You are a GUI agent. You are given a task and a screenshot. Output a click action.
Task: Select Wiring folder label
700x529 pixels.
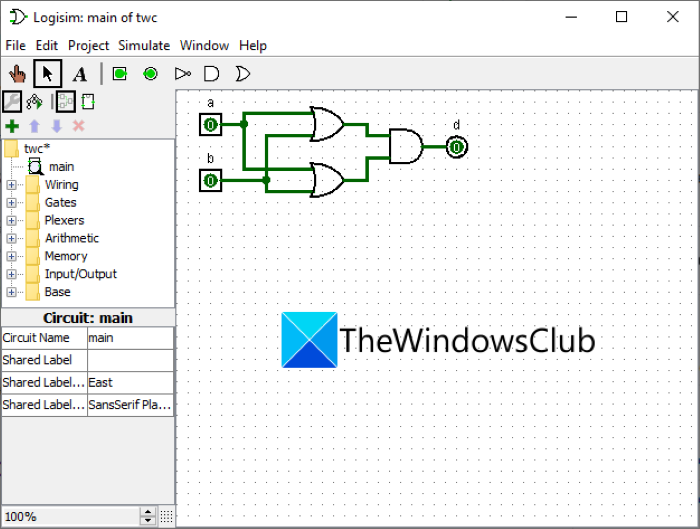[x=62, y=185]
